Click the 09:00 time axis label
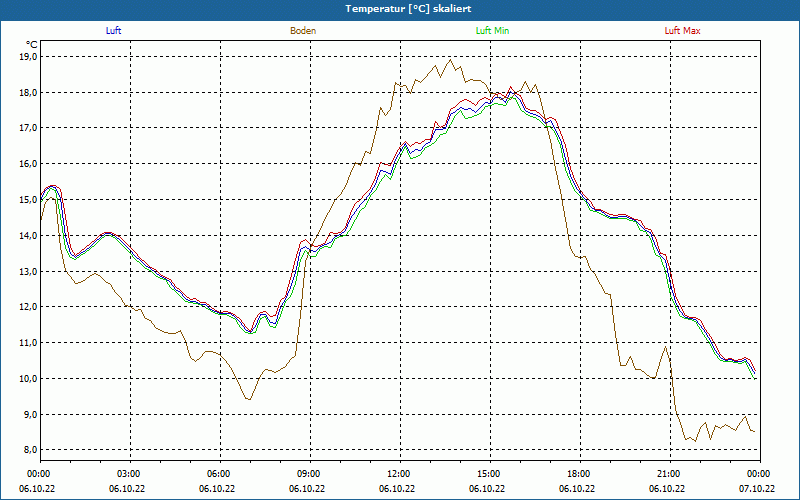 pyautogui.click(x=308, y=474)
